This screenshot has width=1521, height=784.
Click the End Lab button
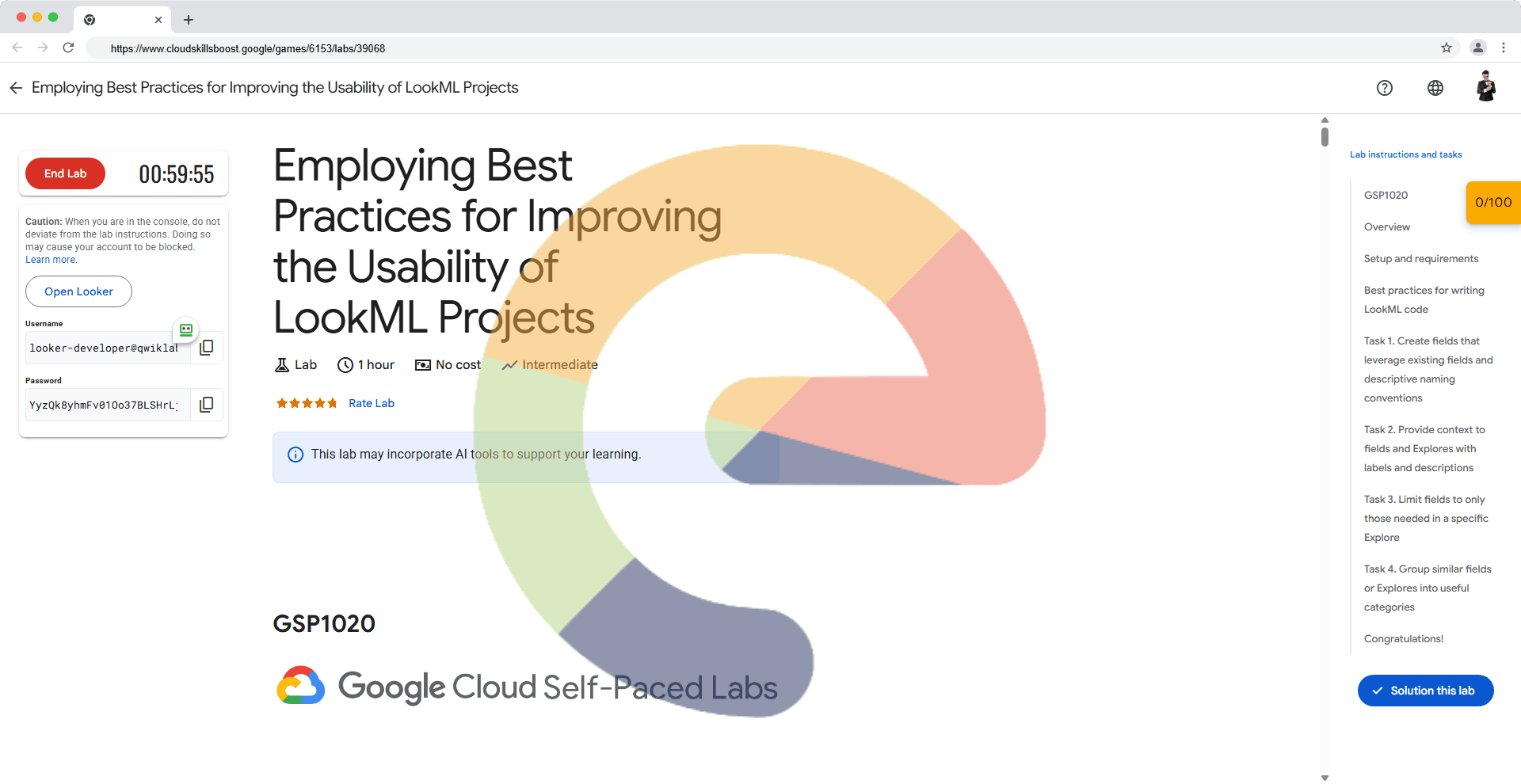pos(65,173)
